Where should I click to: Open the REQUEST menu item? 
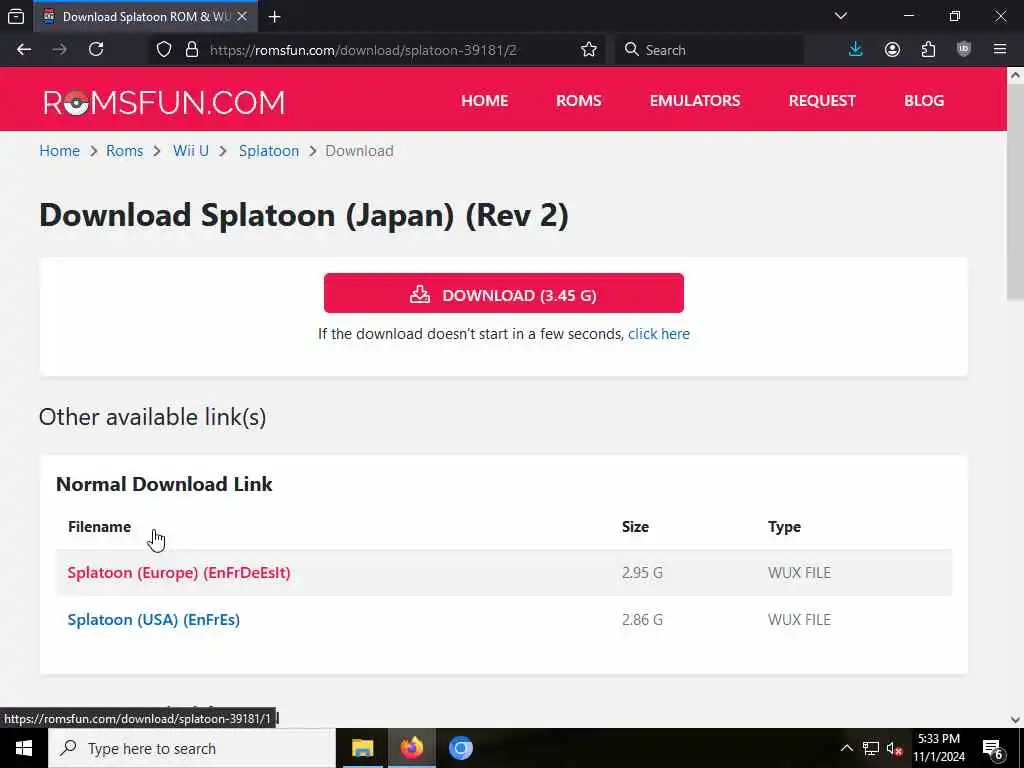822,101
